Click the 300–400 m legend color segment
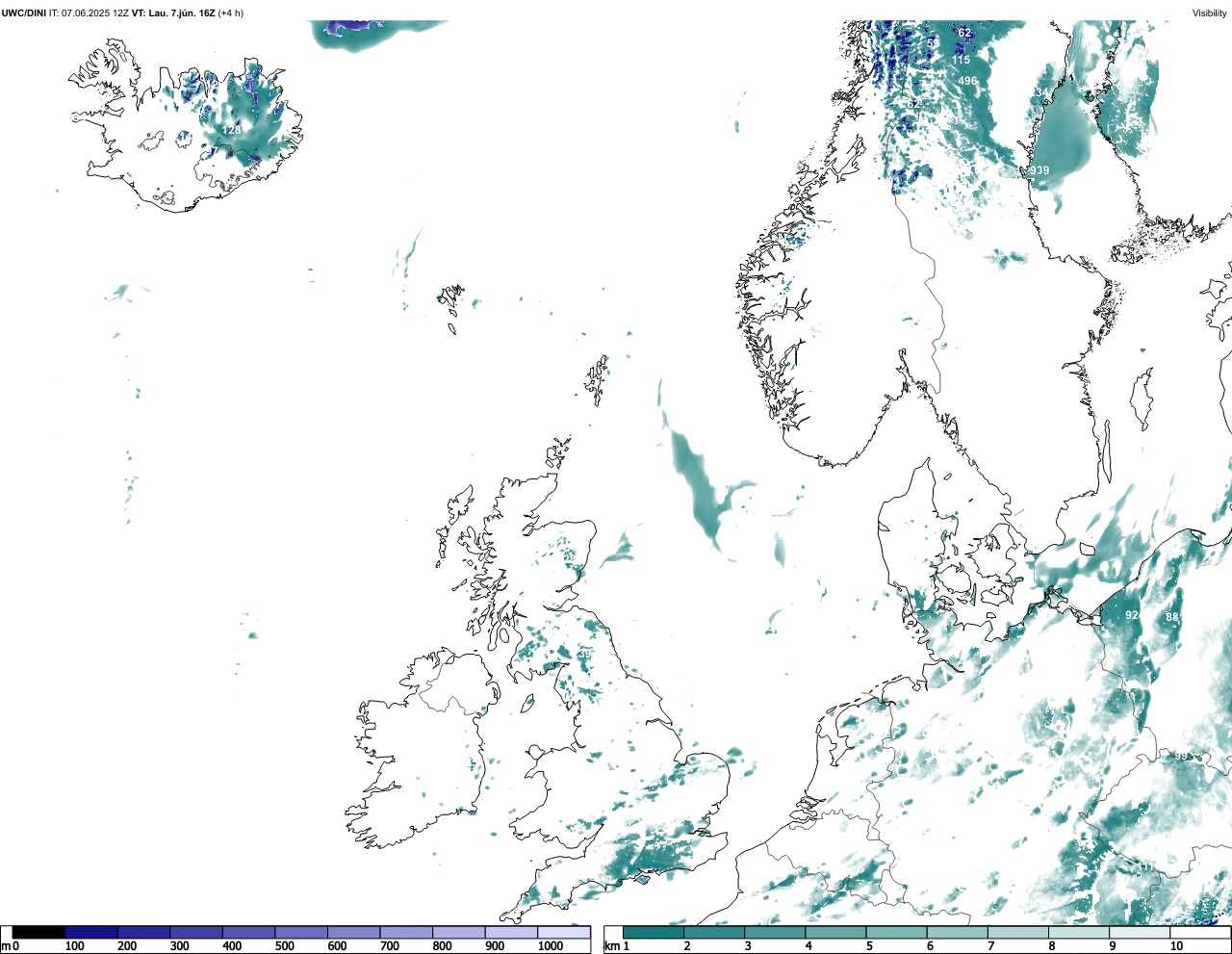The width and height of the screenshot is (1232, 954). click(196, 932)
